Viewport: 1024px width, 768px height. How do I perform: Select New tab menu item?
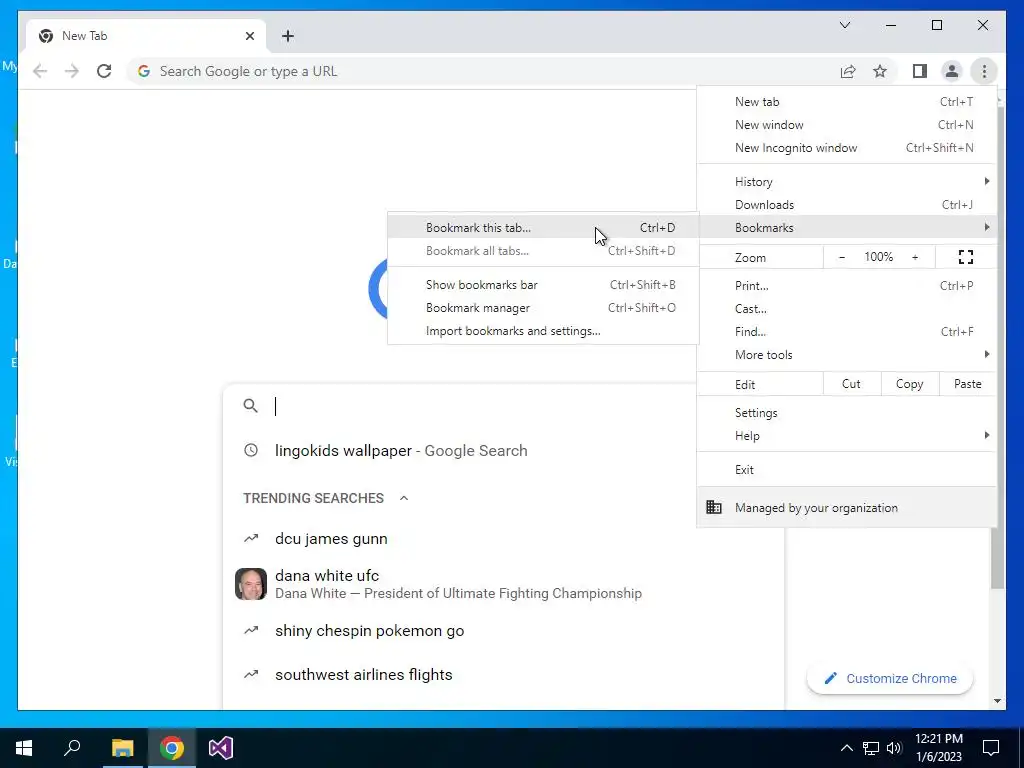[847, 102]
